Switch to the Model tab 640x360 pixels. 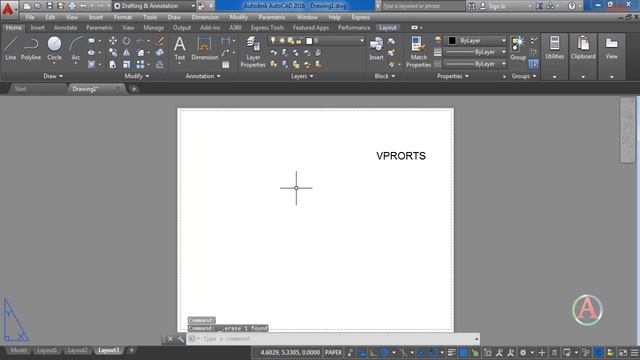click(x=18, y=350)
